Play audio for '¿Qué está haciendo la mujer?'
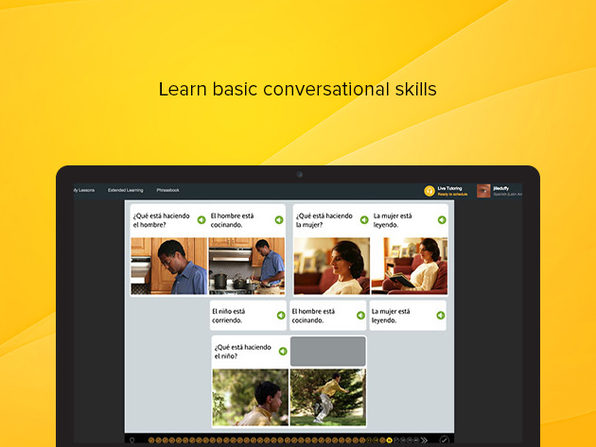 point(364,220)
